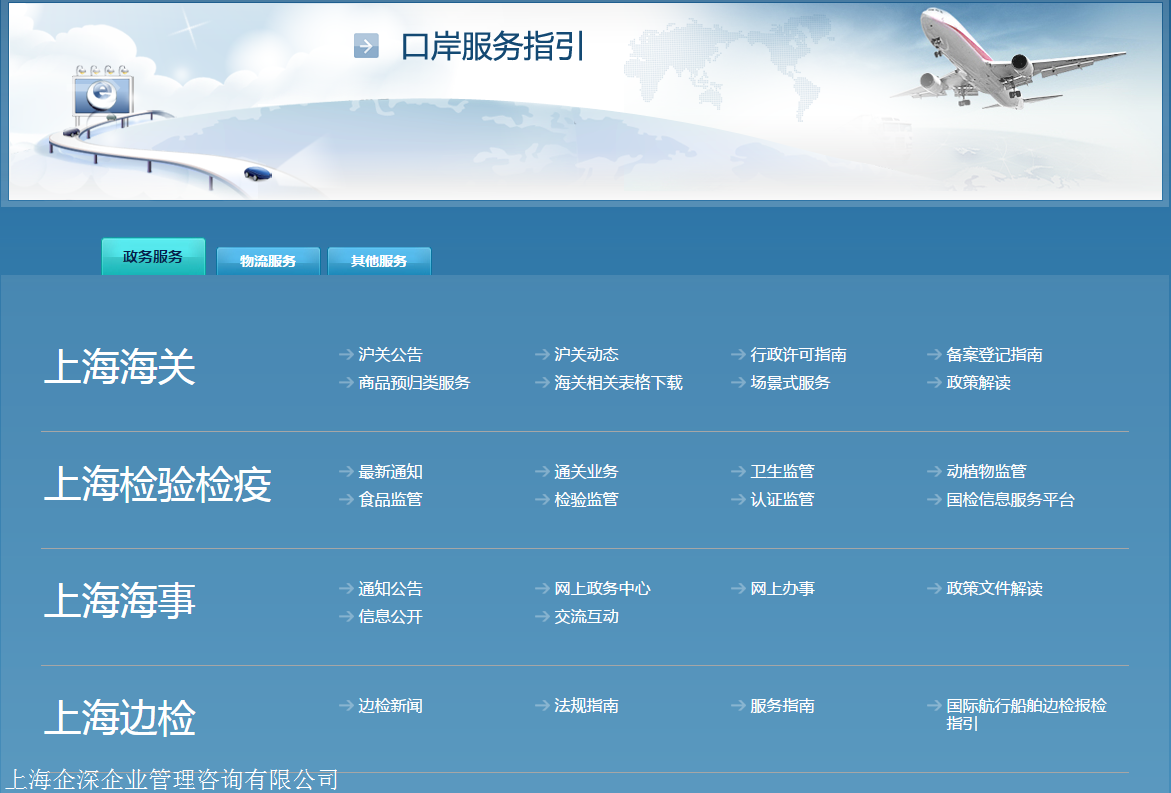Screen dimensions: 1171x793
Task: Open 通知公告 under 上海海事
Action: (x=391, y=589)
